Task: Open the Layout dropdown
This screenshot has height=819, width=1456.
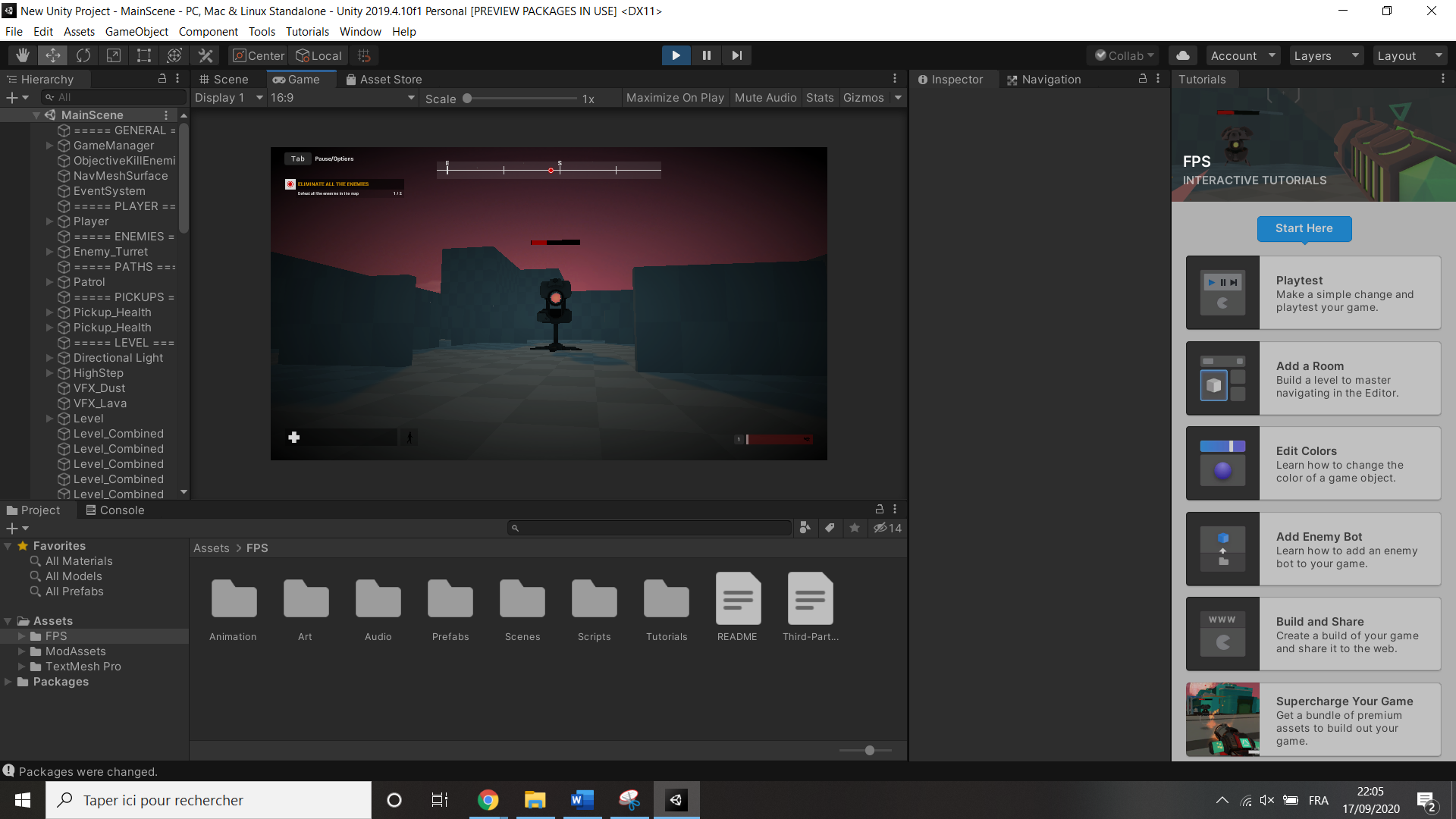Action: 1409,55
